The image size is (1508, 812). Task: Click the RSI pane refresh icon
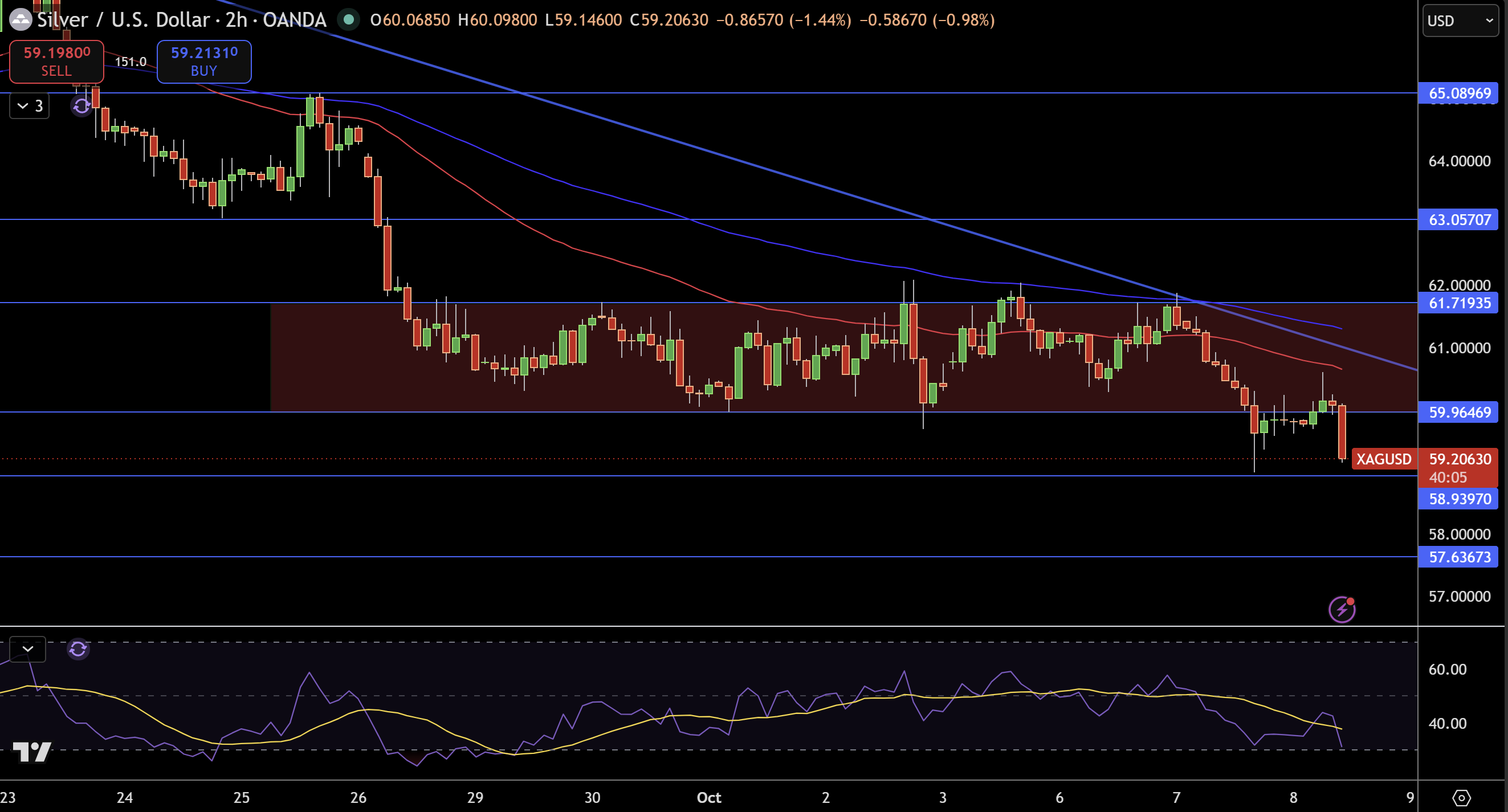point(78,648)
